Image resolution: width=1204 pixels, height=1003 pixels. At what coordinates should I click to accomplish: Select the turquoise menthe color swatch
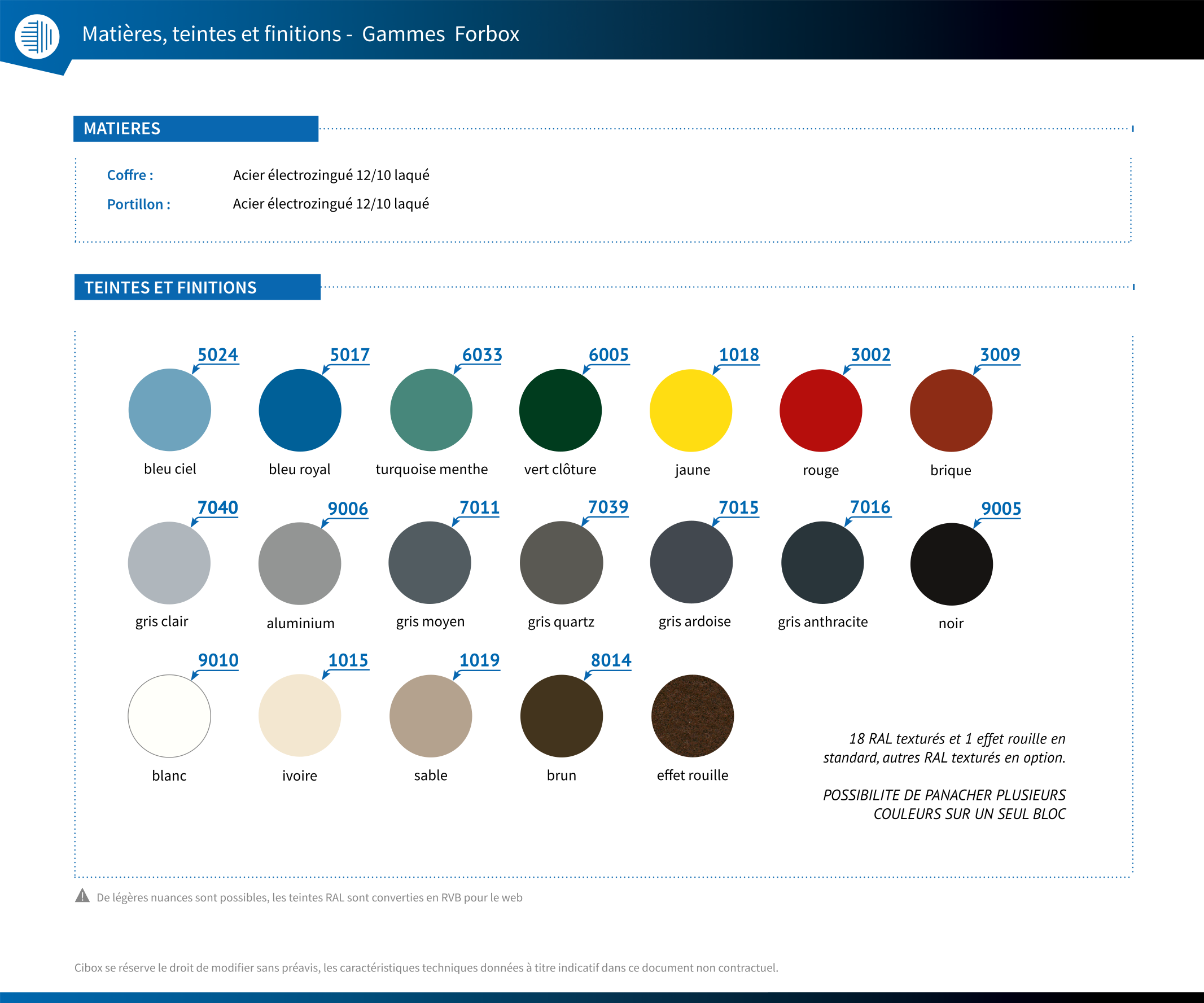click(x=431, y=410)
